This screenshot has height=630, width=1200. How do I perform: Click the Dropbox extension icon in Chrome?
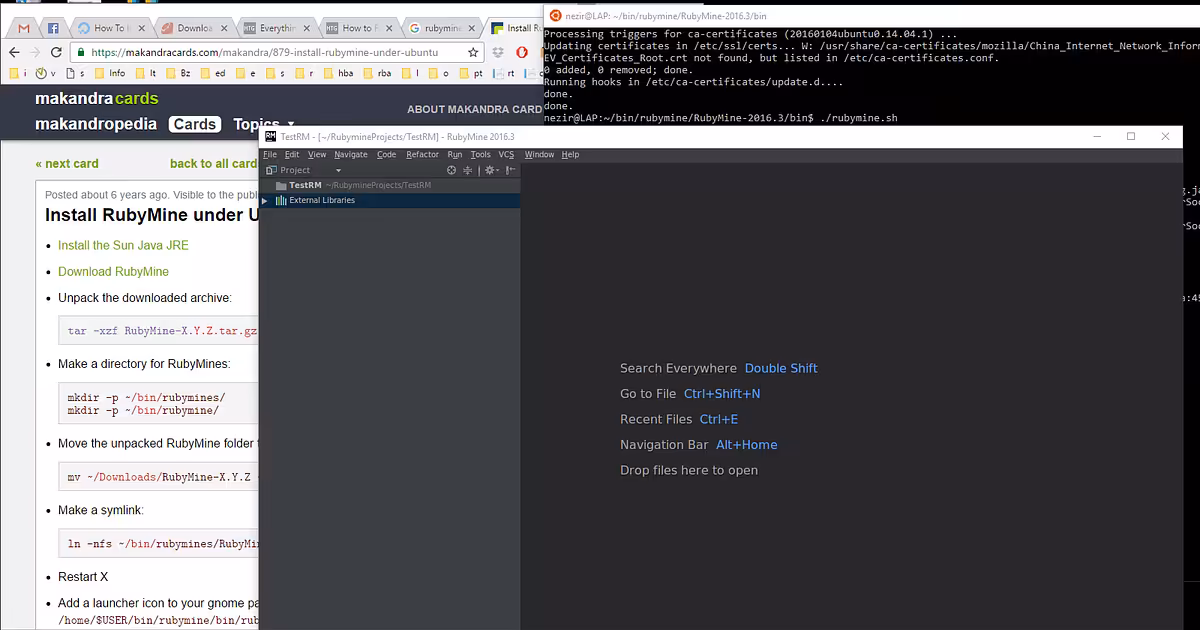tap(498, 52)
